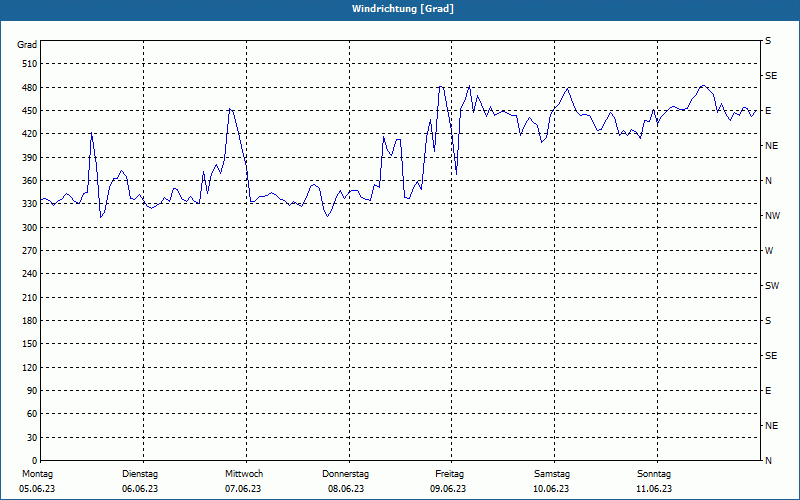
Task: Click the 390 degree axis label
Action: point(30,157)
